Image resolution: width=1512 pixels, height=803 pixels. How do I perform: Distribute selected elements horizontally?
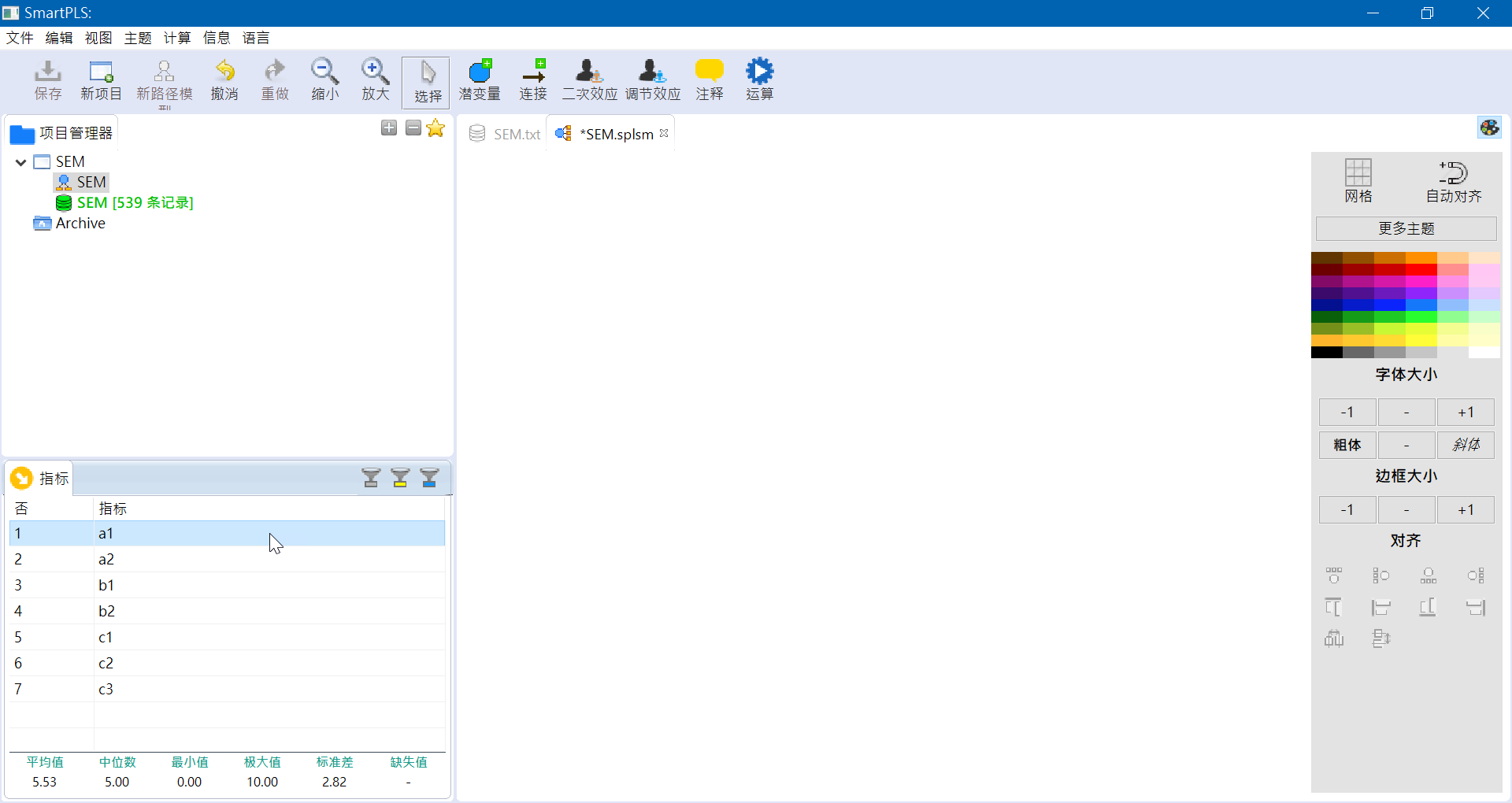pyautogui.click(x=1334, y=638)
